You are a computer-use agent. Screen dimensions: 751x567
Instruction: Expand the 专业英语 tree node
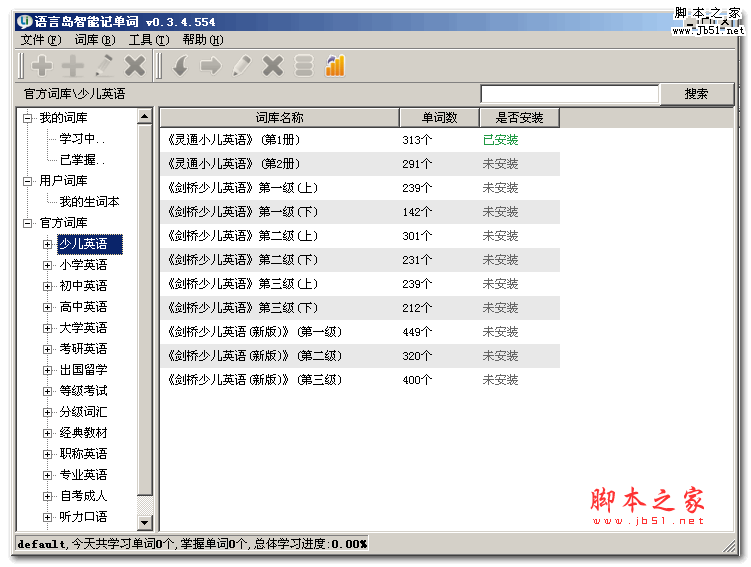(x=47, y=476)
